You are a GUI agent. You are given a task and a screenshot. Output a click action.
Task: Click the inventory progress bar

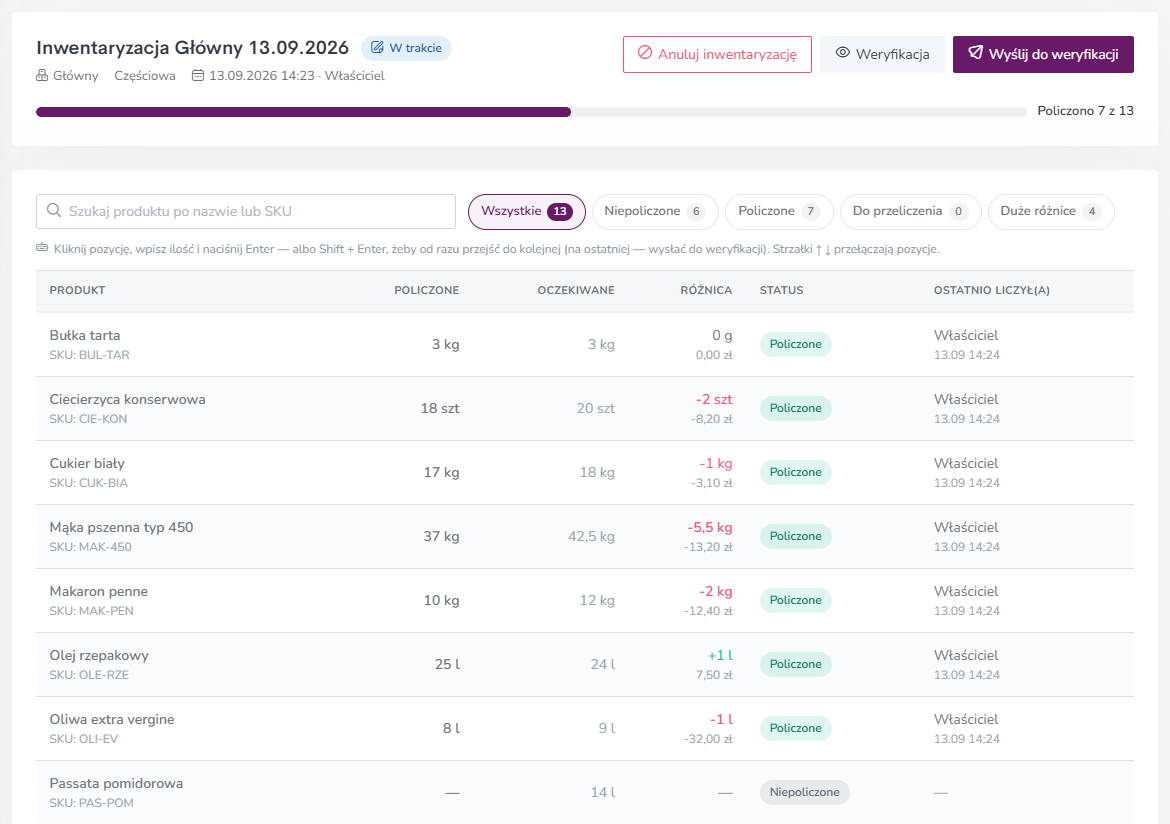click(x=531, y=112)
